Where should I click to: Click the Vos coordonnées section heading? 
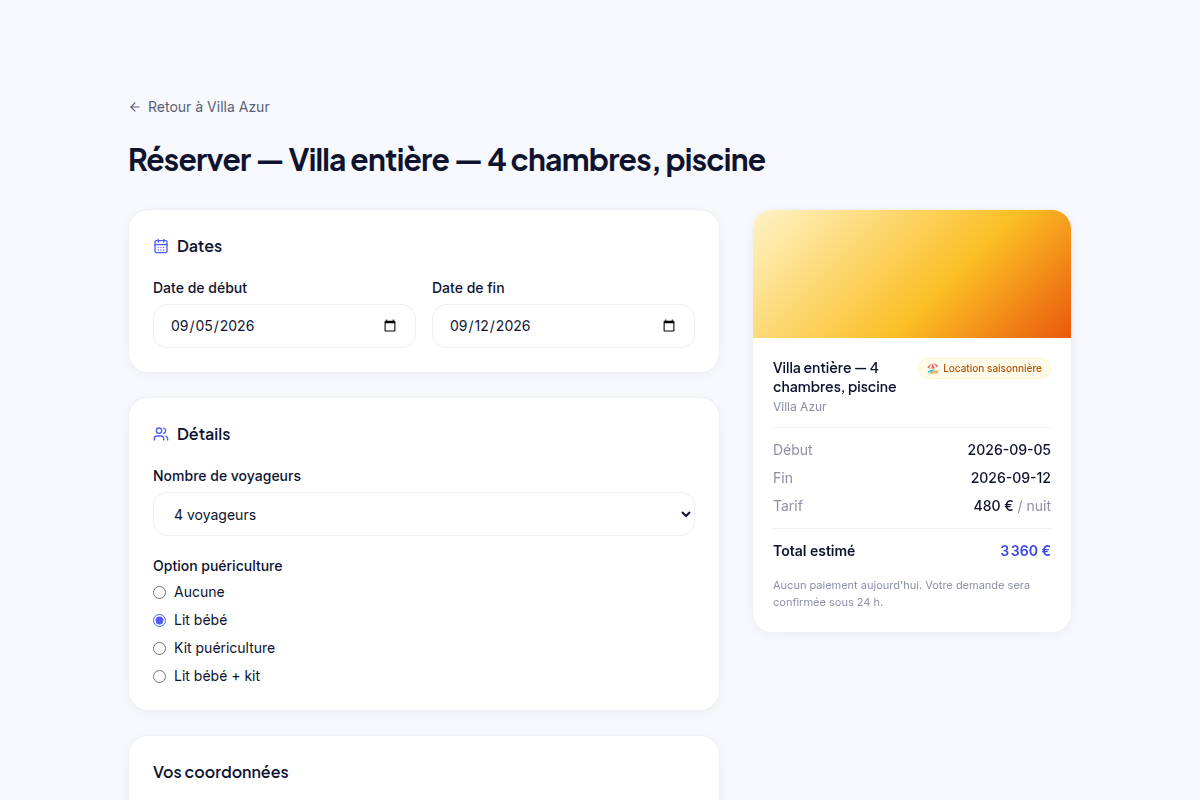coord(221,772)
